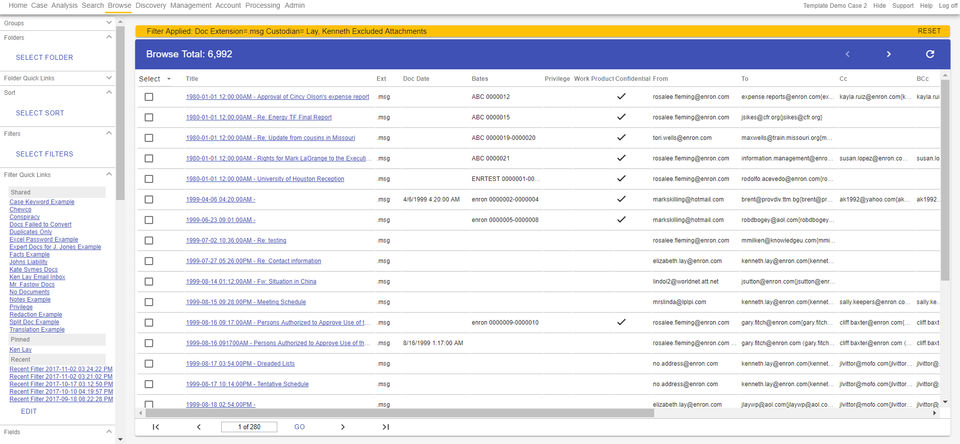The image size is (960, 444).
Task: Open the Select dropdown in table header
Action: tap(168, 78)
